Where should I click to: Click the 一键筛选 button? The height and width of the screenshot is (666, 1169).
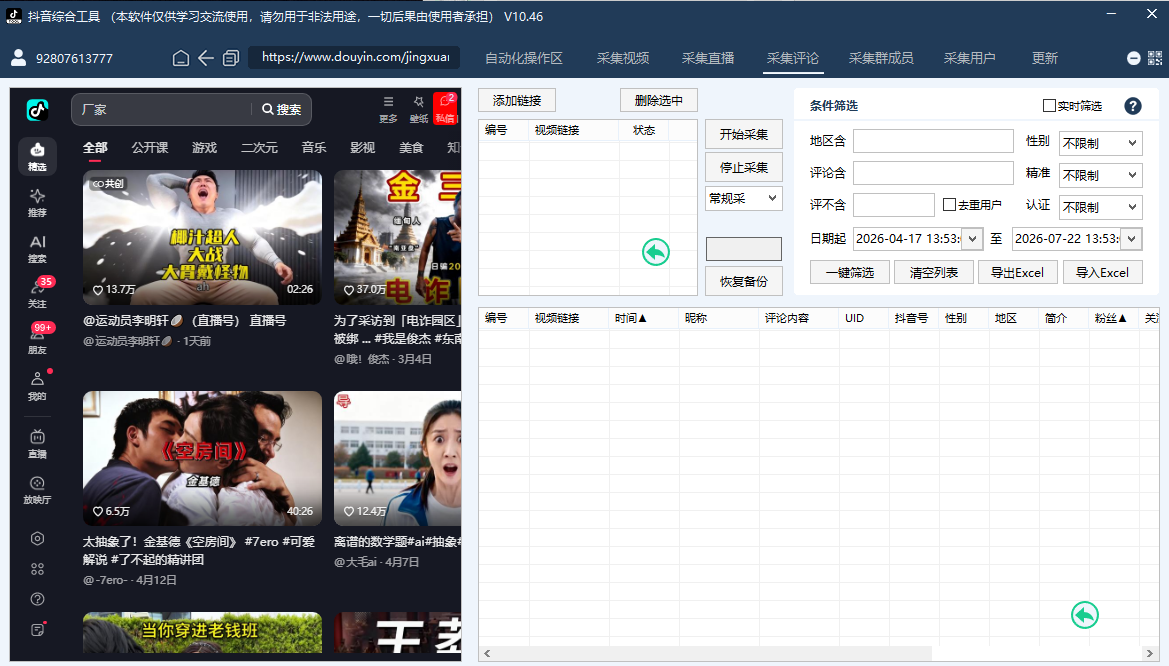(850, 272)
